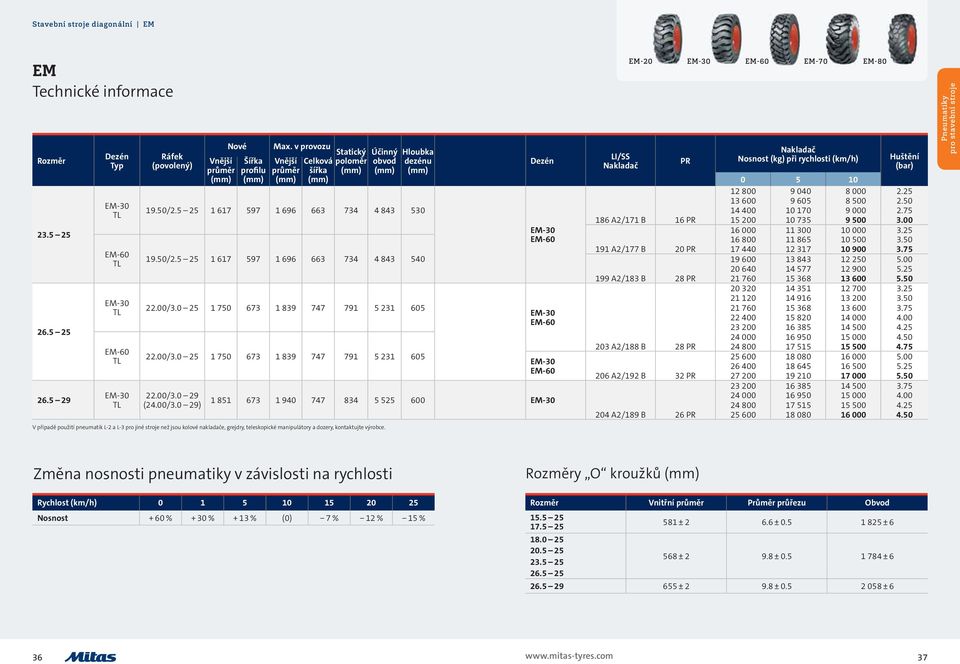Click the LI/SS Nakladač column header

coord(620,161)
